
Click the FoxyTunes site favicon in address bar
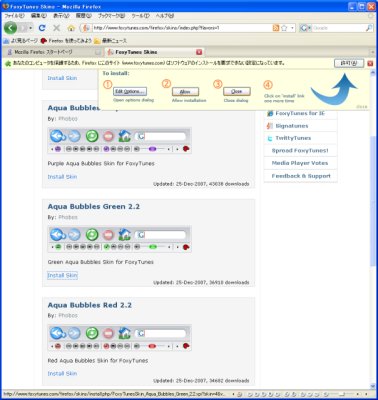(x=86, y=28)
